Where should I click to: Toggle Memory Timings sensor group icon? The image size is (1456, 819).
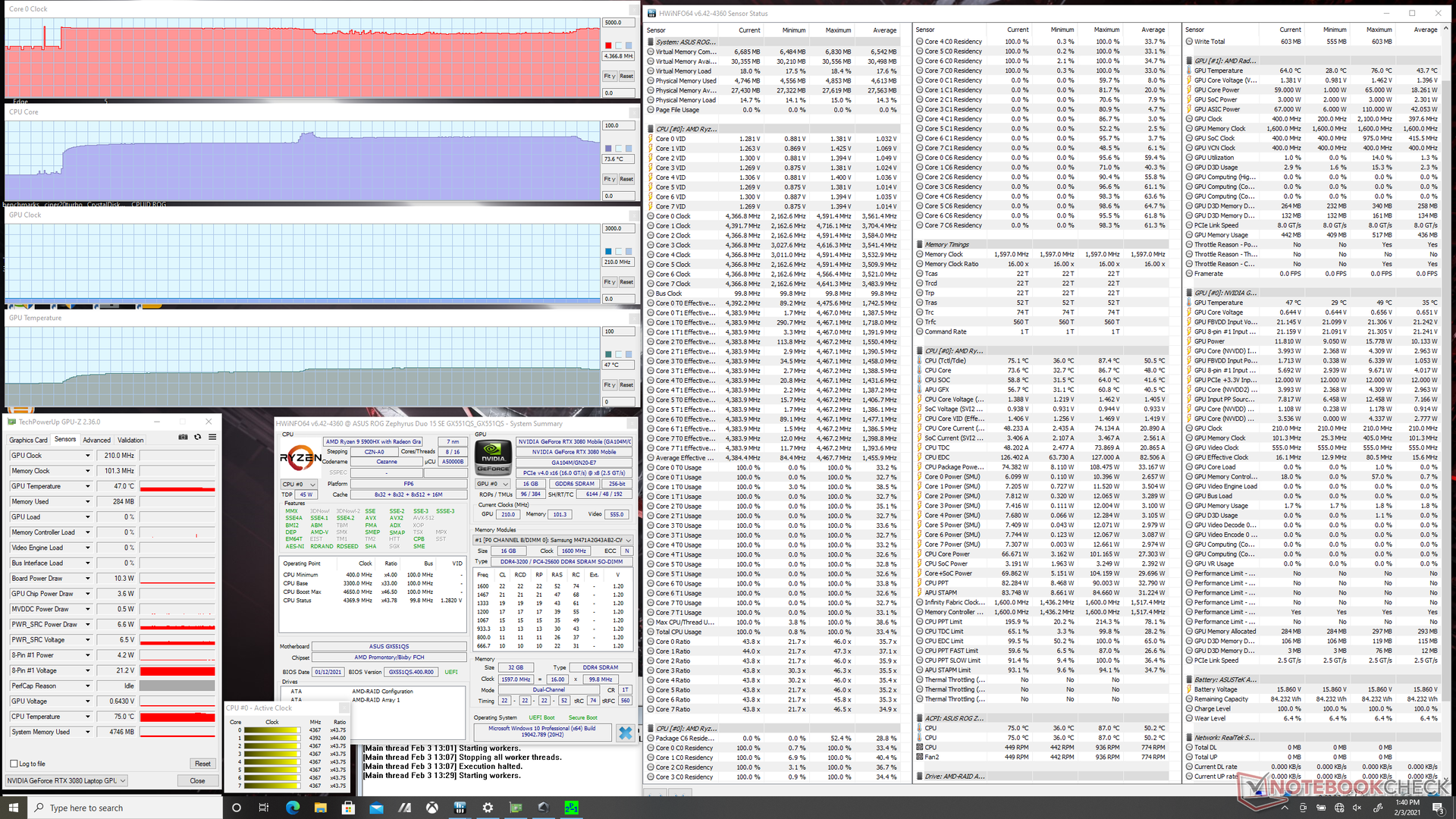tap(920, 245)
